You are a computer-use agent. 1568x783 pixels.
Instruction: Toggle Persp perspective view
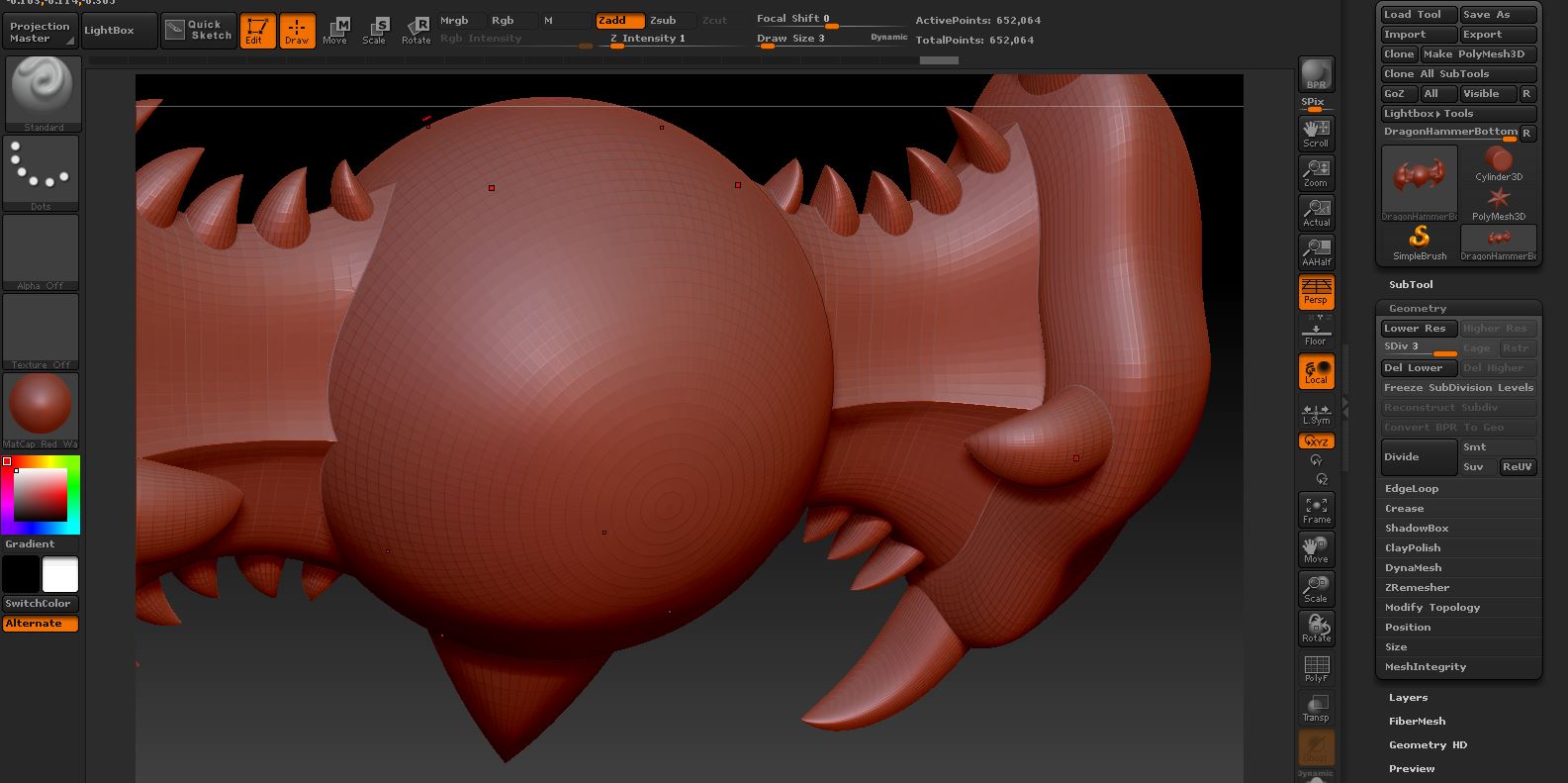[1316, 291]
